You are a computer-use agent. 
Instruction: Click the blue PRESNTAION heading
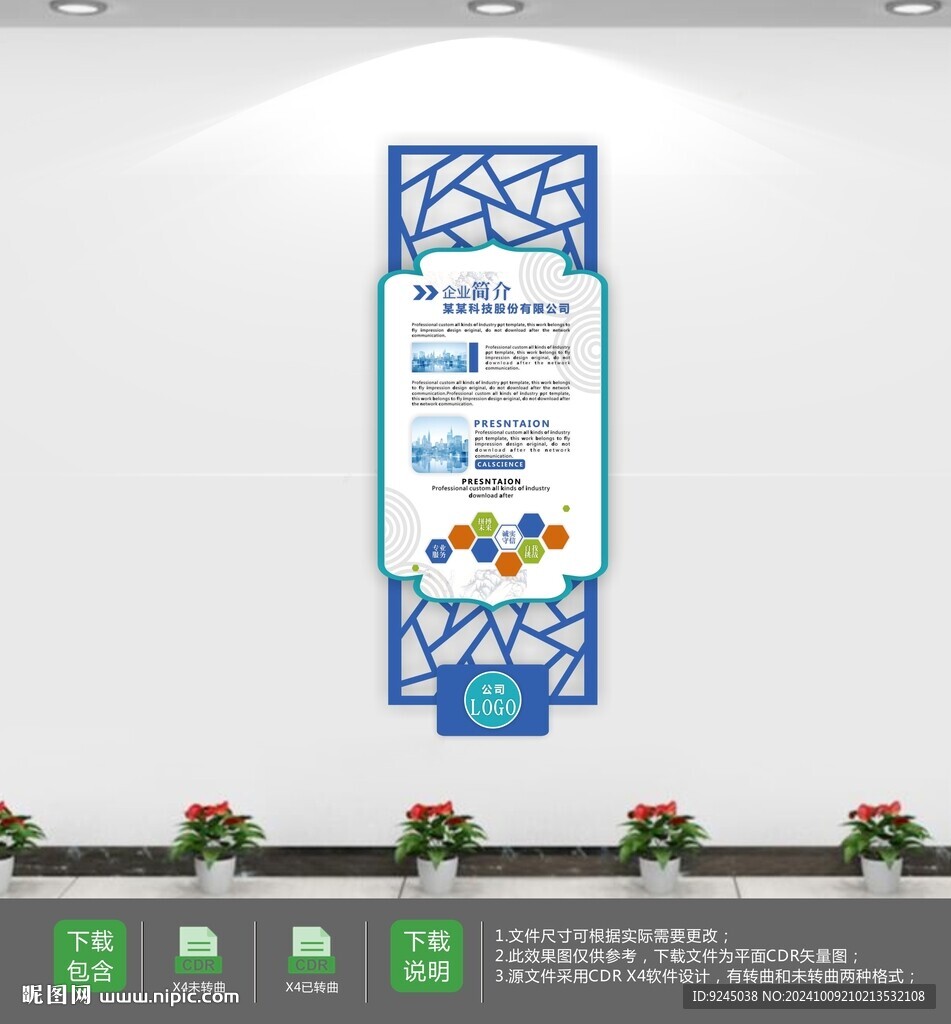(511, 423)
